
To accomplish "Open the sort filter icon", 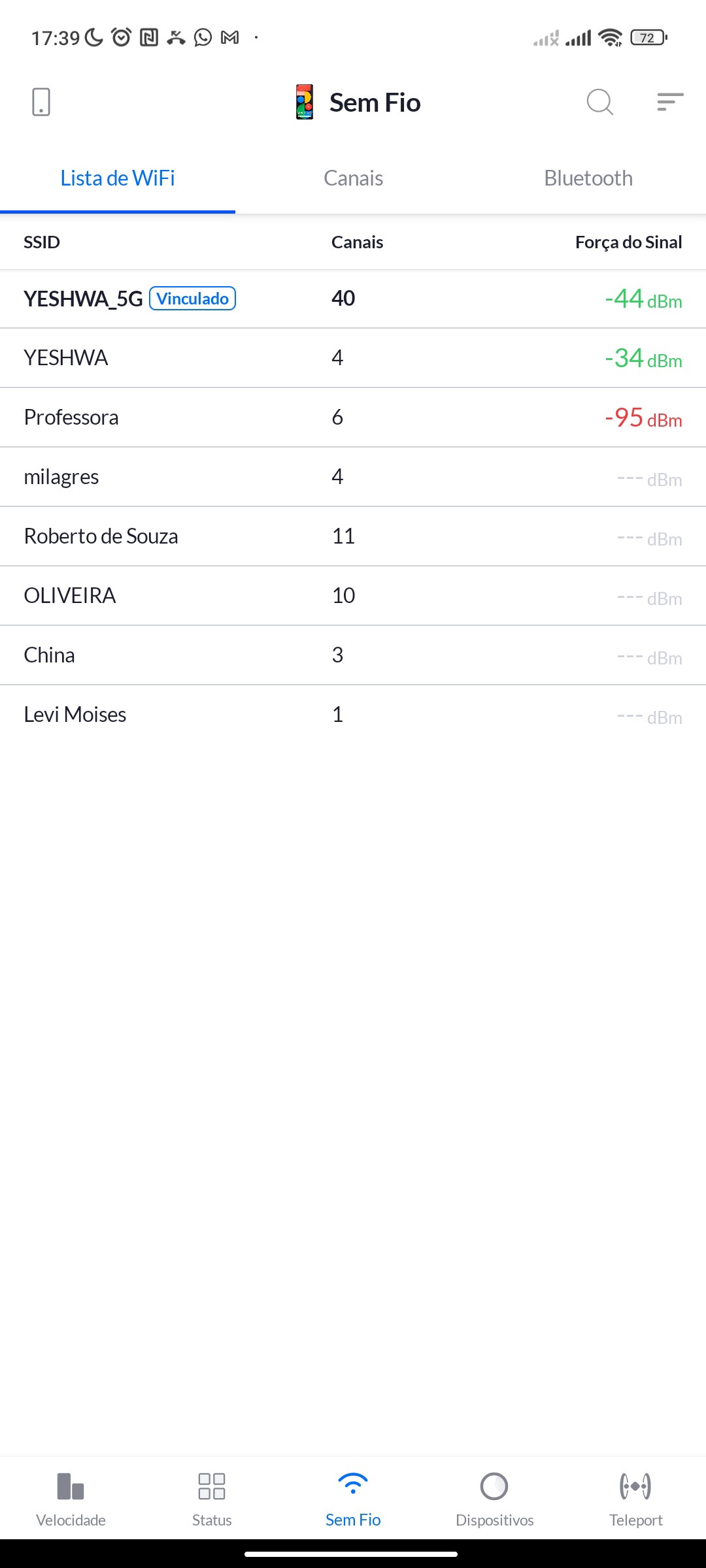I will (x=670, y=102).
